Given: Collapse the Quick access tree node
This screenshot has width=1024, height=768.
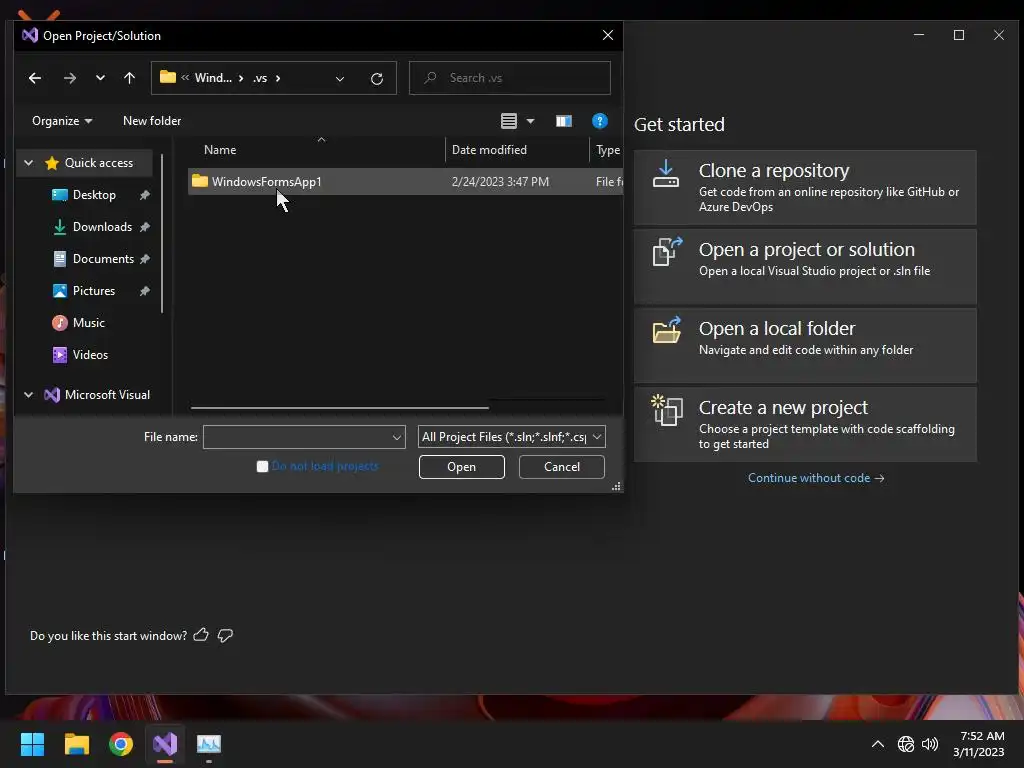Looking at the screenshot, I should [x=29, y=163].
